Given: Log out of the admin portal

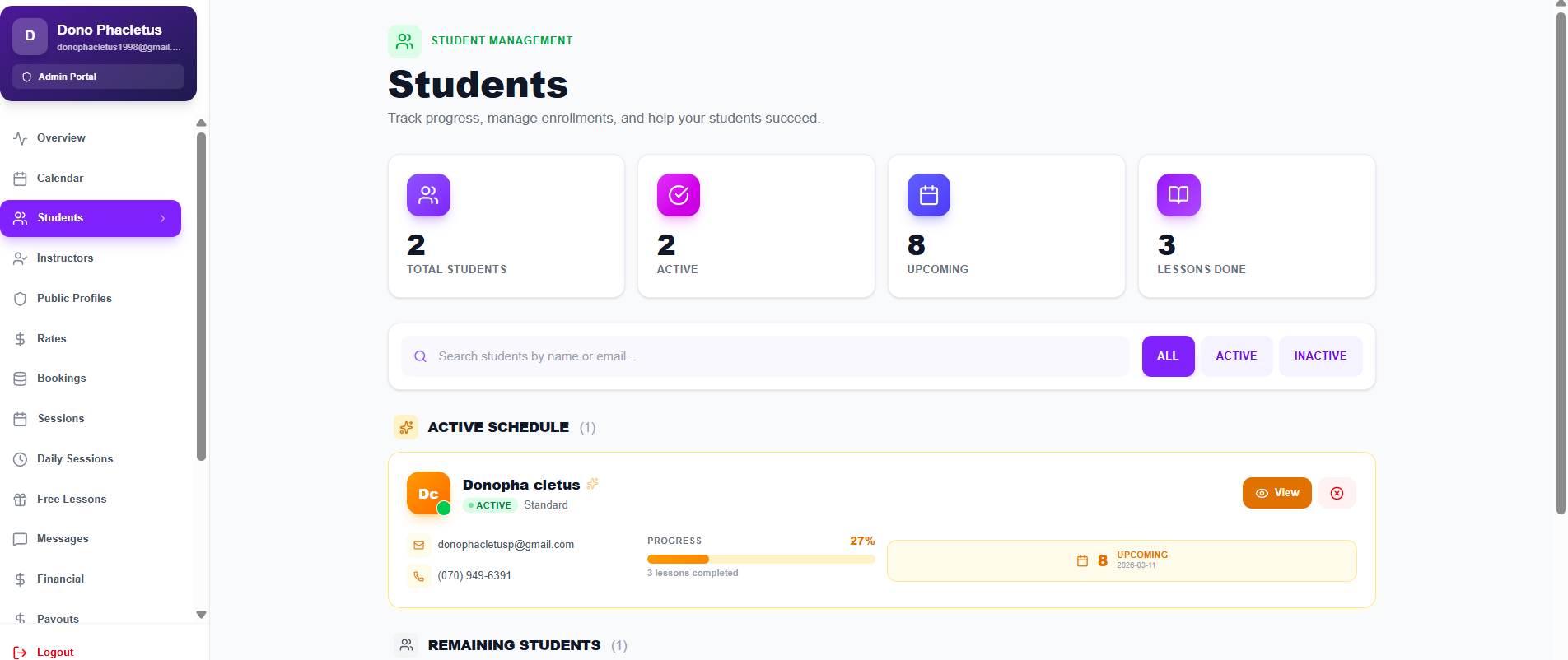Looking at the screenshot, I should [54, 652].
